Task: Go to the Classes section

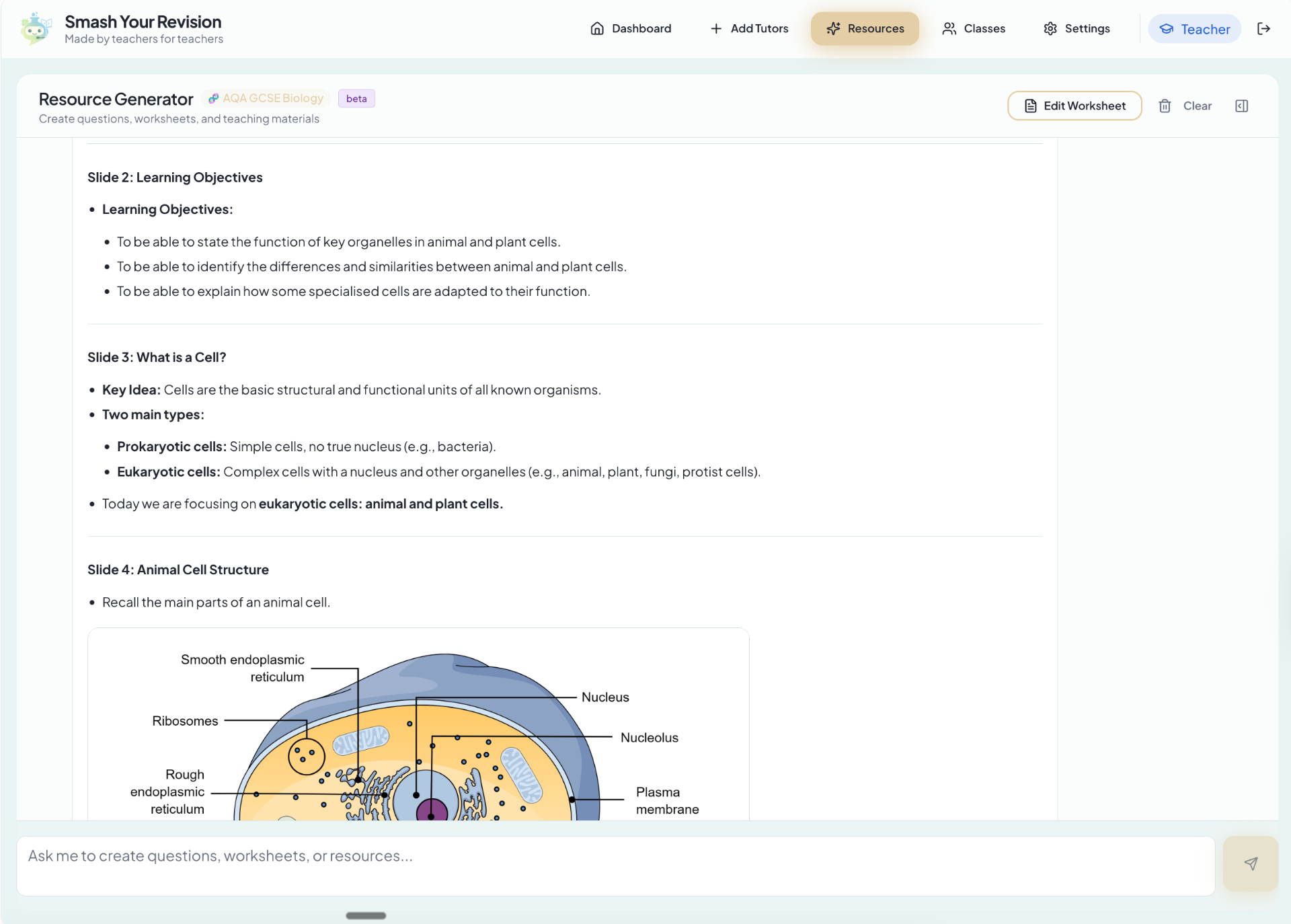Action: 974,28
